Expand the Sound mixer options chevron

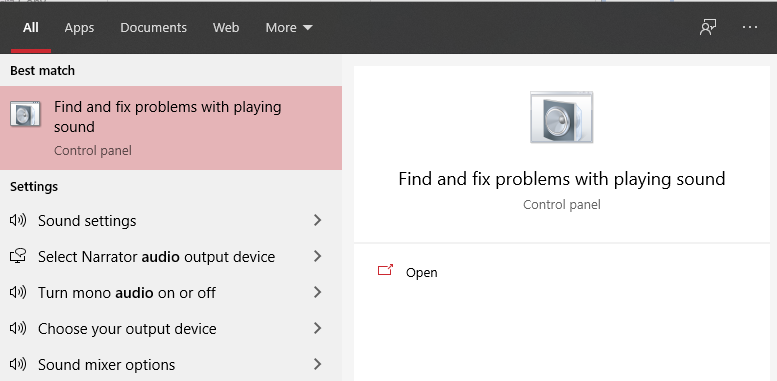point(318,365)
